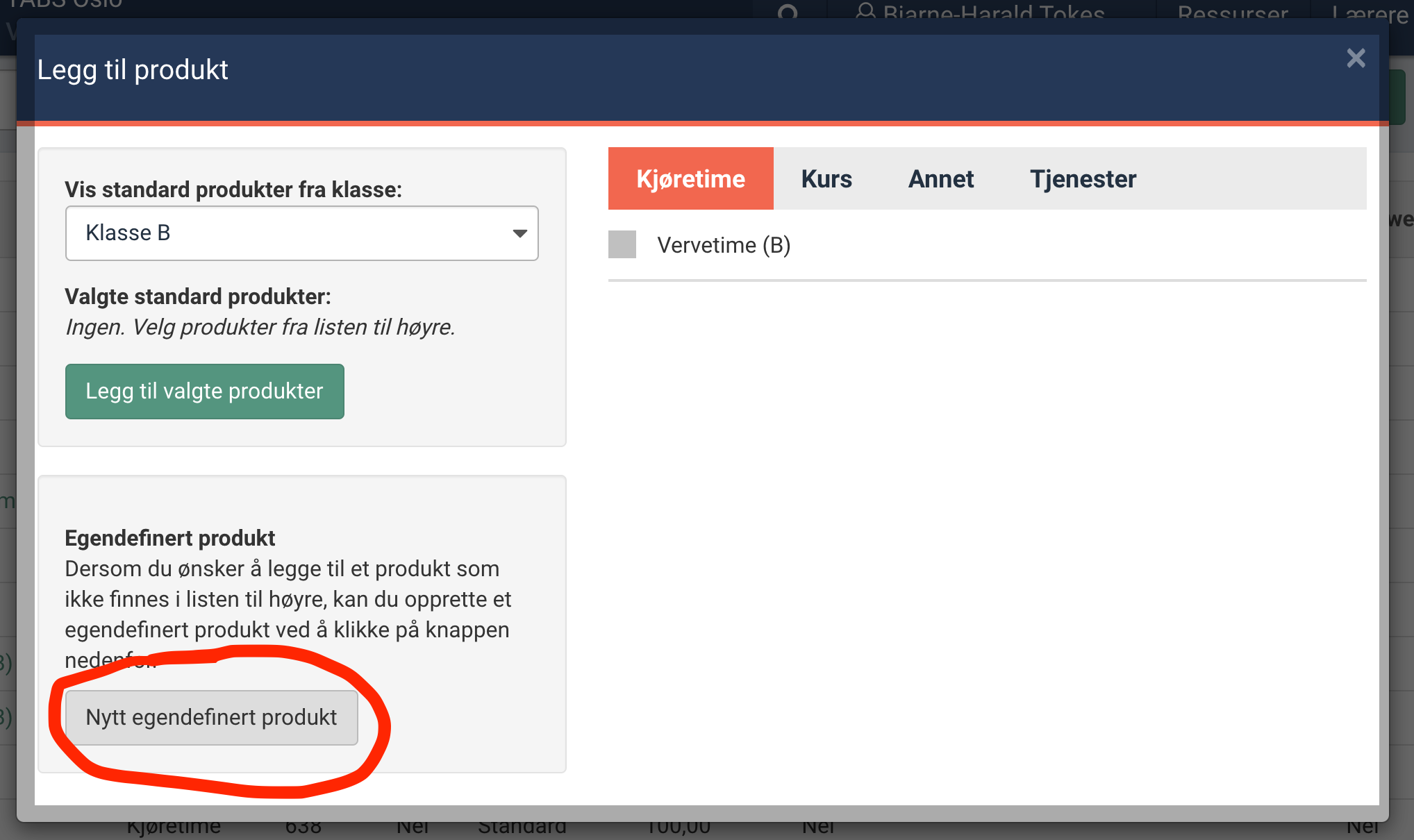Open the Kurs tab
Screen dimensions: 1414x840
click(826, 179)
